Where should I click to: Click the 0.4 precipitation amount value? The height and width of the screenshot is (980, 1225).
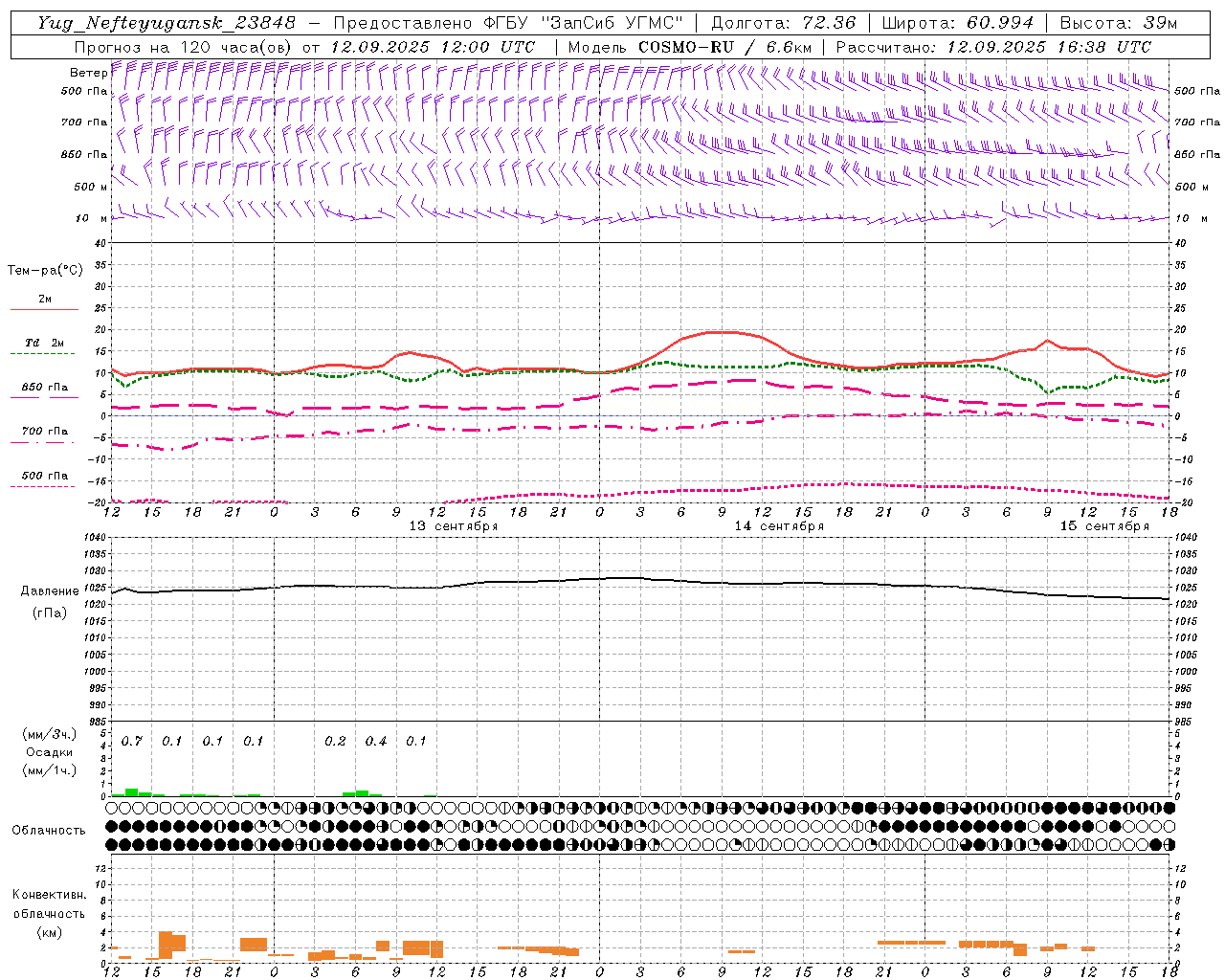pyautogui.click(x=376, y=741)
